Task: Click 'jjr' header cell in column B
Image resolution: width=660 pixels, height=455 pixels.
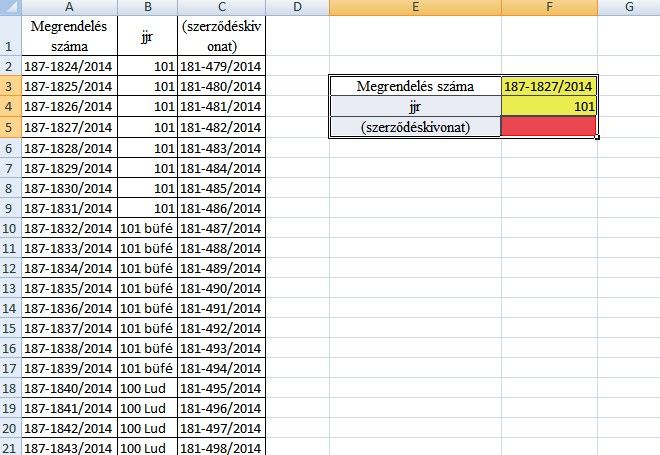Action: (x=147, y=36)
